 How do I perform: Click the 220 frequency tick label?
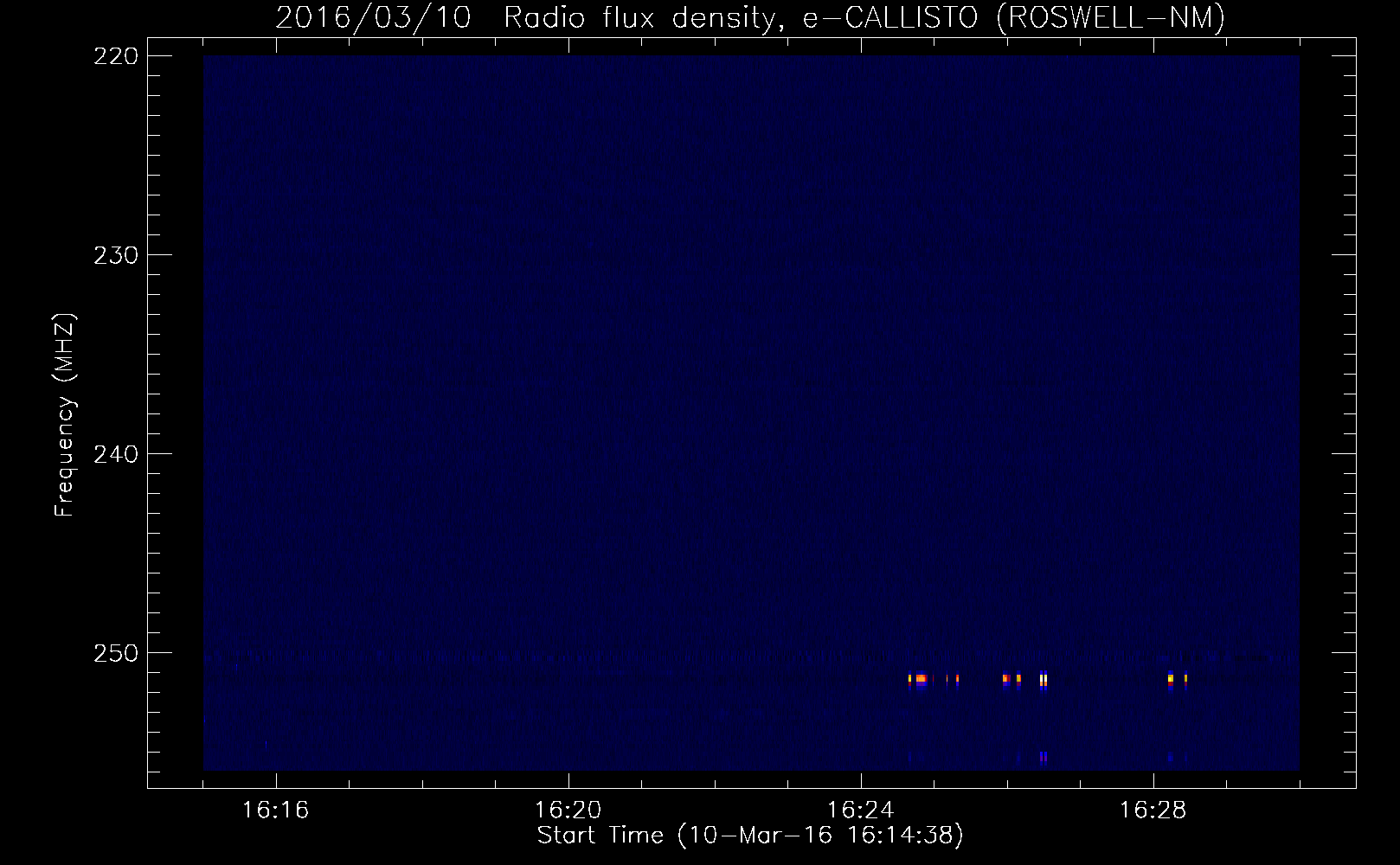click(x=114, y=56)
